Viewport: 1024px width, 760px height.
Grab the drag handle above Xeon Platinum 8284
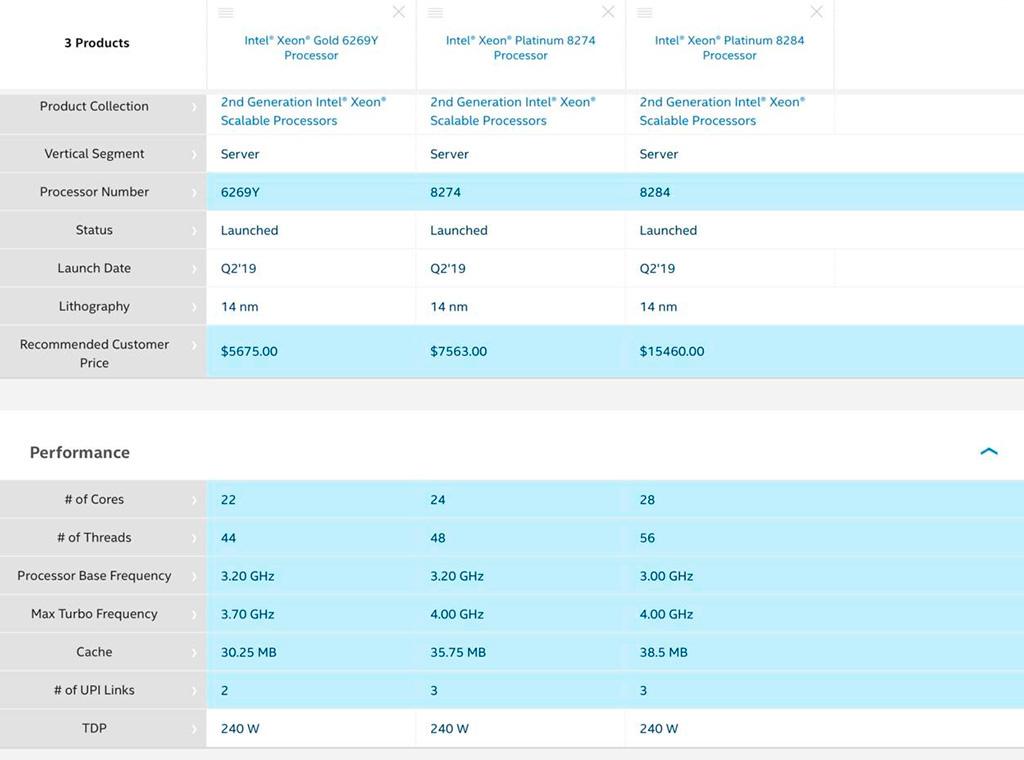click(x=645, y=13)
